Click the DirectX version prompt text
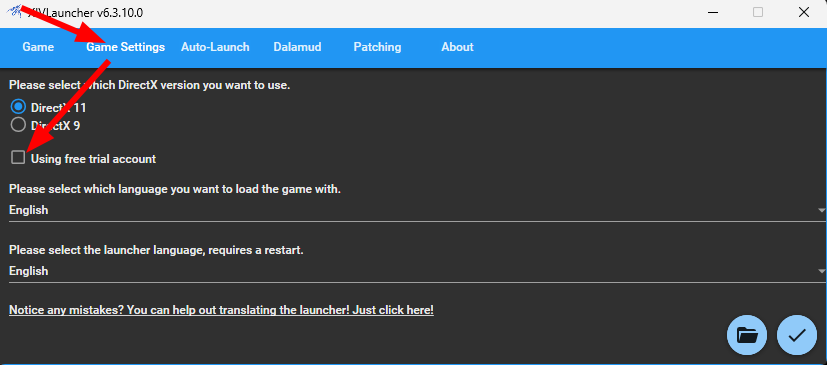The height and width of the screenshot is (365, 827). pos(149,85)
